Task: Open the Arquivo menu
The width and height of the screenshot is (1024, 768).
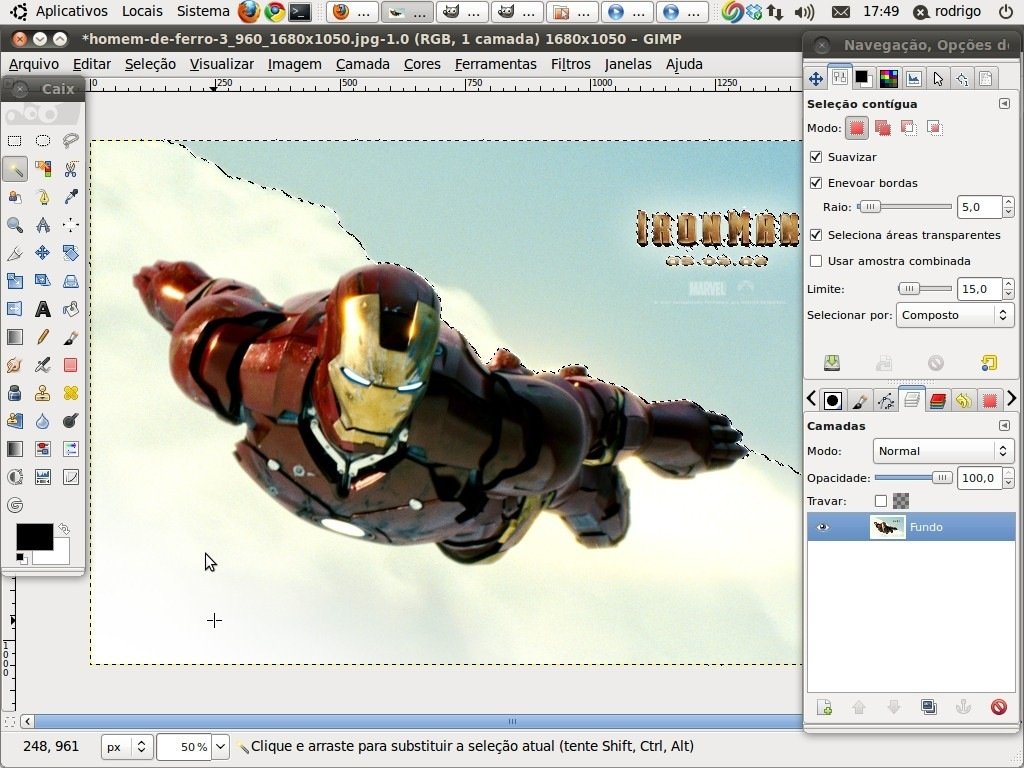Action: (34, 64)
